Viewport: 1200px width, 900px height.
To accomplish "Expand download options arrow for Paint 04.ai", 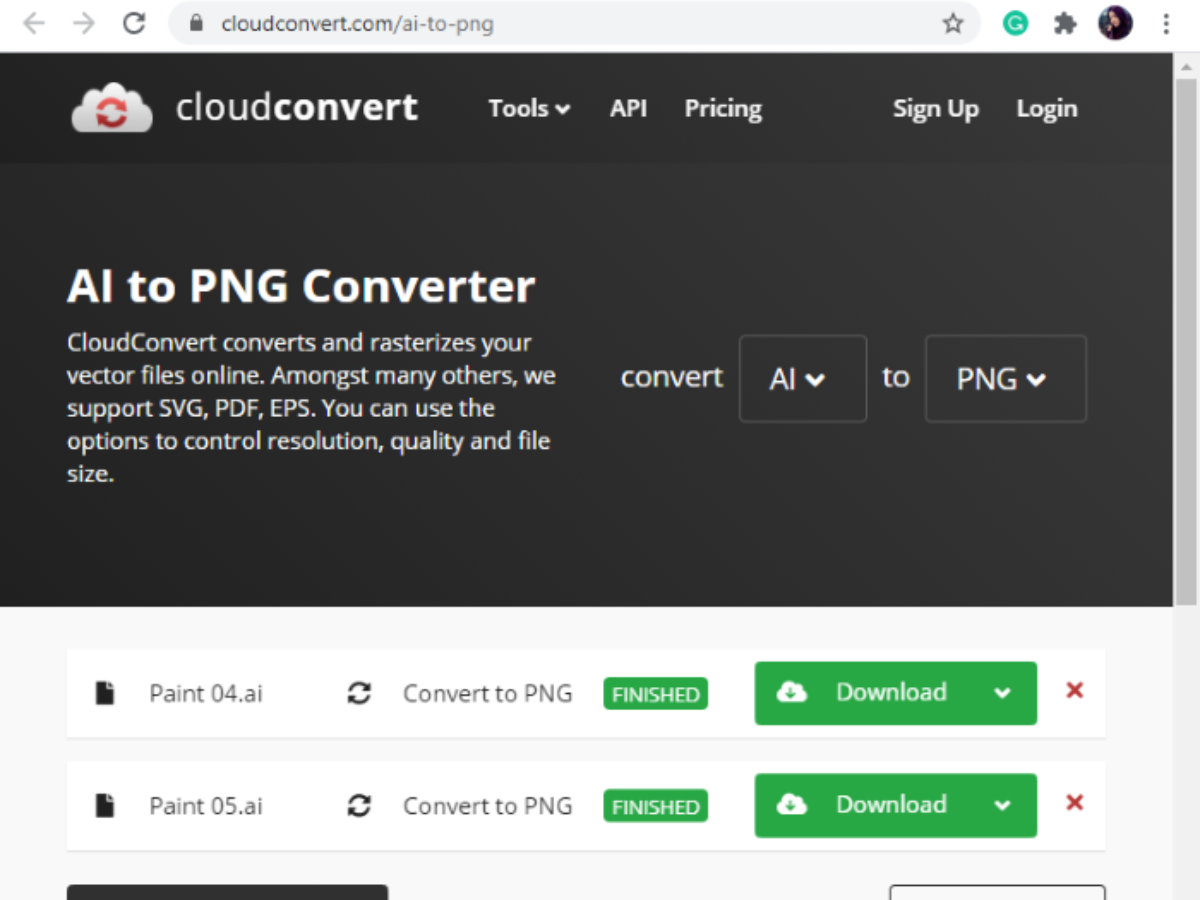I will tap(1003, 693).
